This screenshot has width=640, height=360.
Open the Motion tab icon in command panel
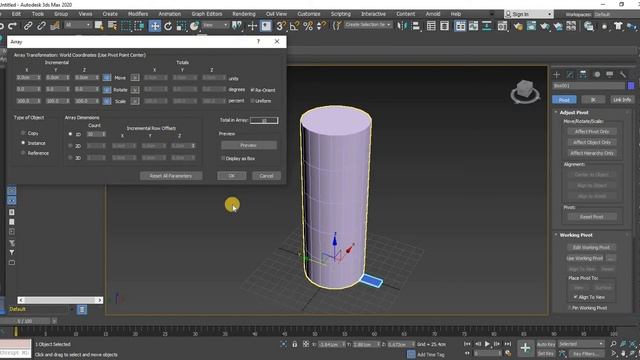[597, 75]
